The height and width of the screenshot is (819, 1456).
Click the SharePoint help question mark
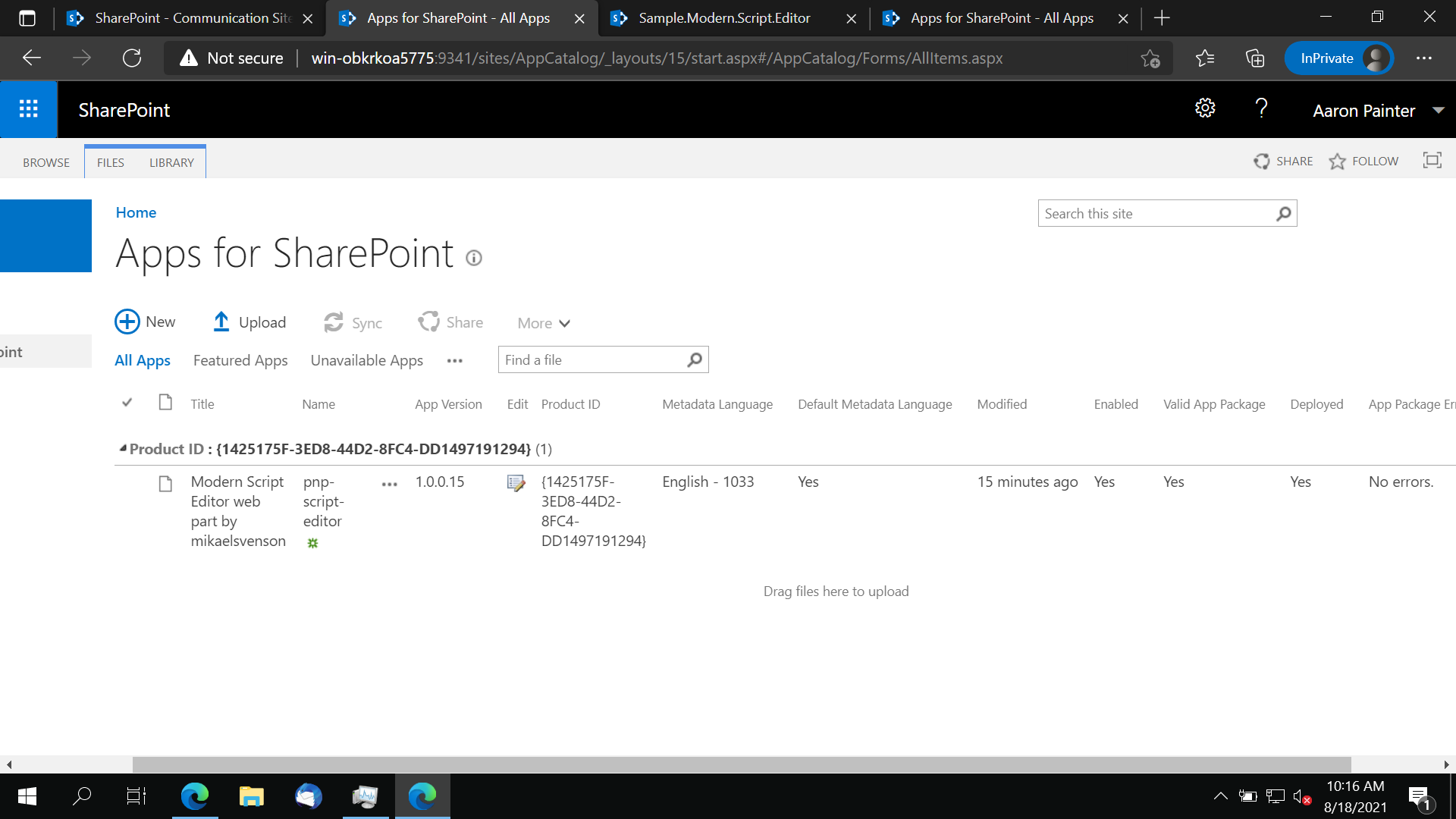pos(1261,108)
